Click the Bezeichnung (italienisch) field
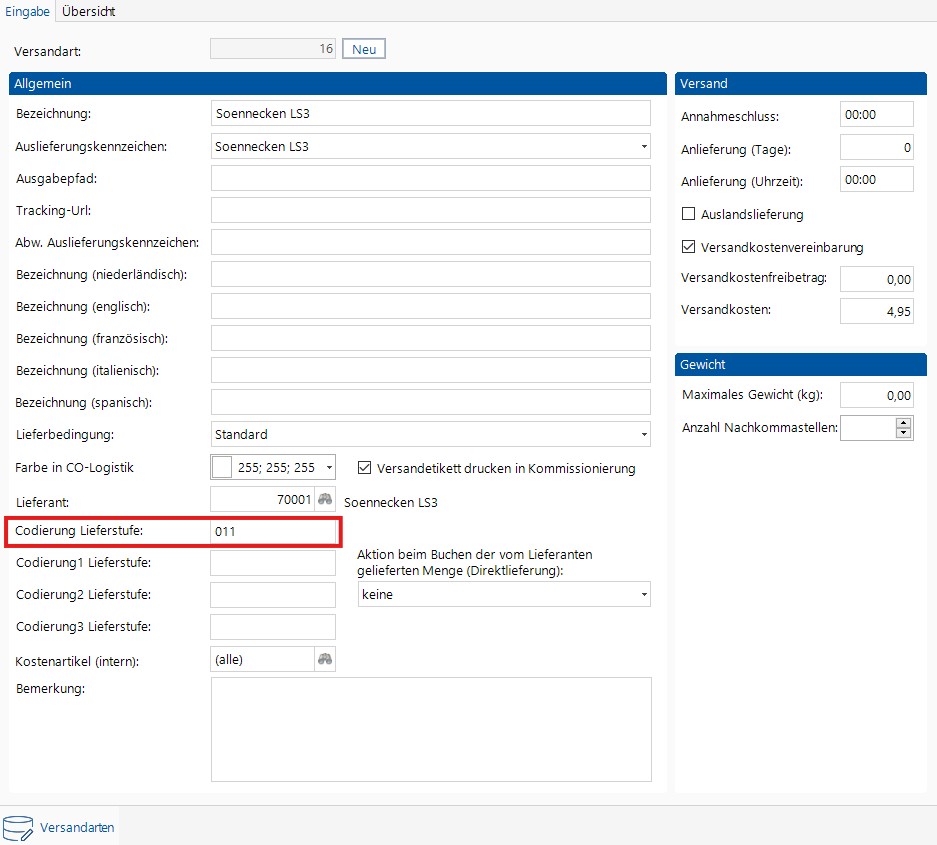The width and height of the screenshot is (937, 845). click(x=430, y=371)
